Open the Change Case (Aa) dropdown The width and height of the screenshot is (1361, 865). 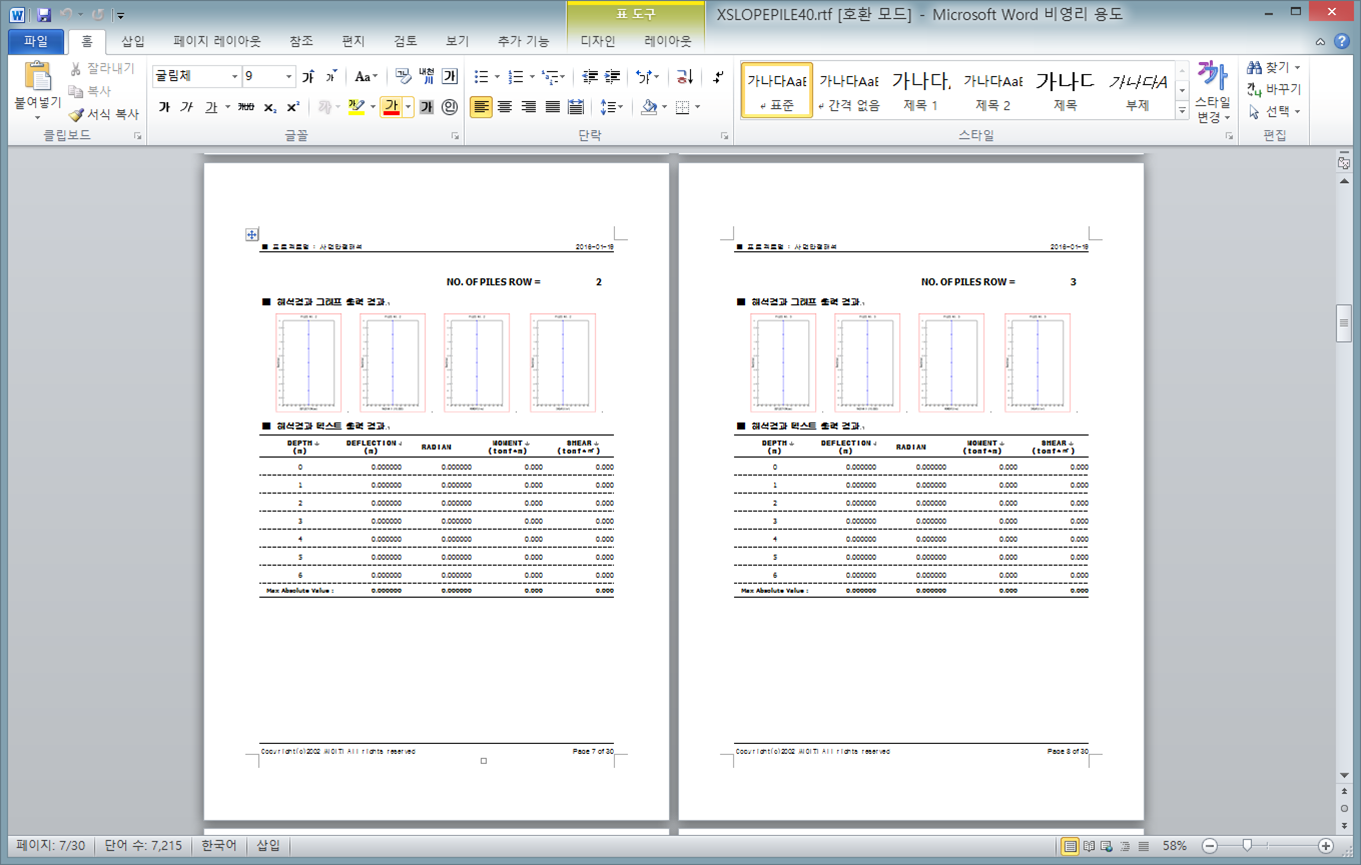coord(366,77)
